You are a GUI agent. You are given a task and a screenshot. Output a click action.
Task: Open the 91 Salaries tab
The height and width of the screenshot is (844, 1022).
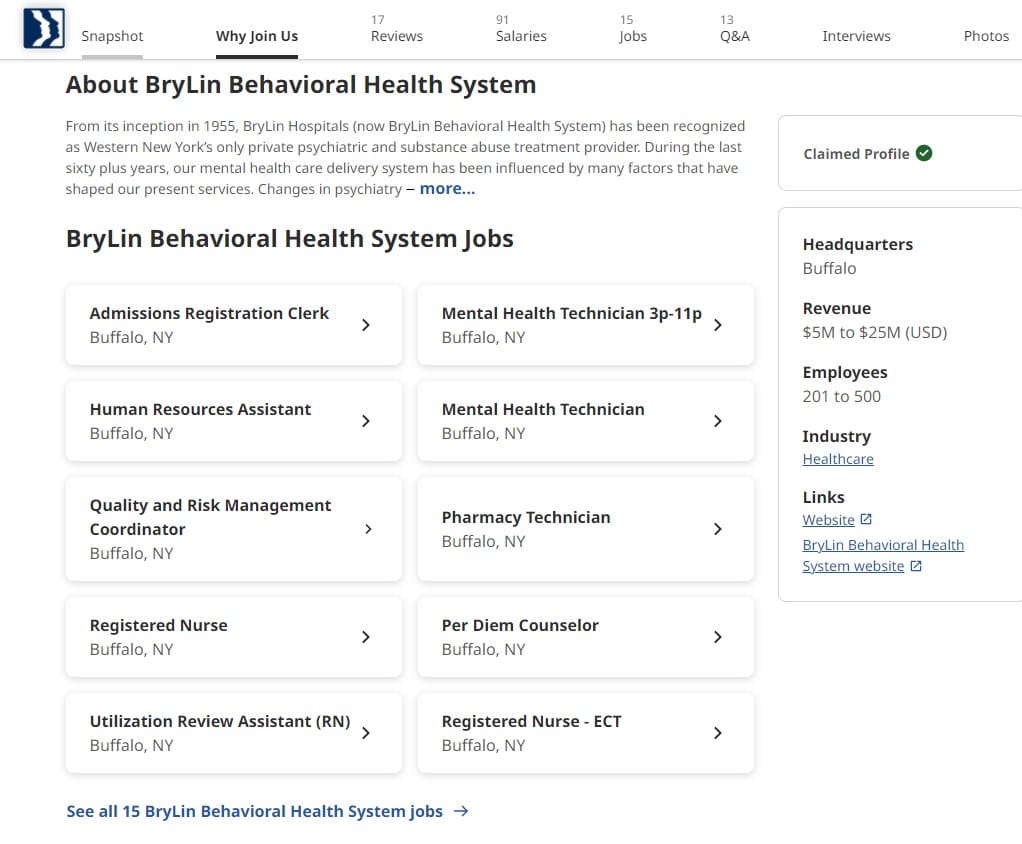521,29
